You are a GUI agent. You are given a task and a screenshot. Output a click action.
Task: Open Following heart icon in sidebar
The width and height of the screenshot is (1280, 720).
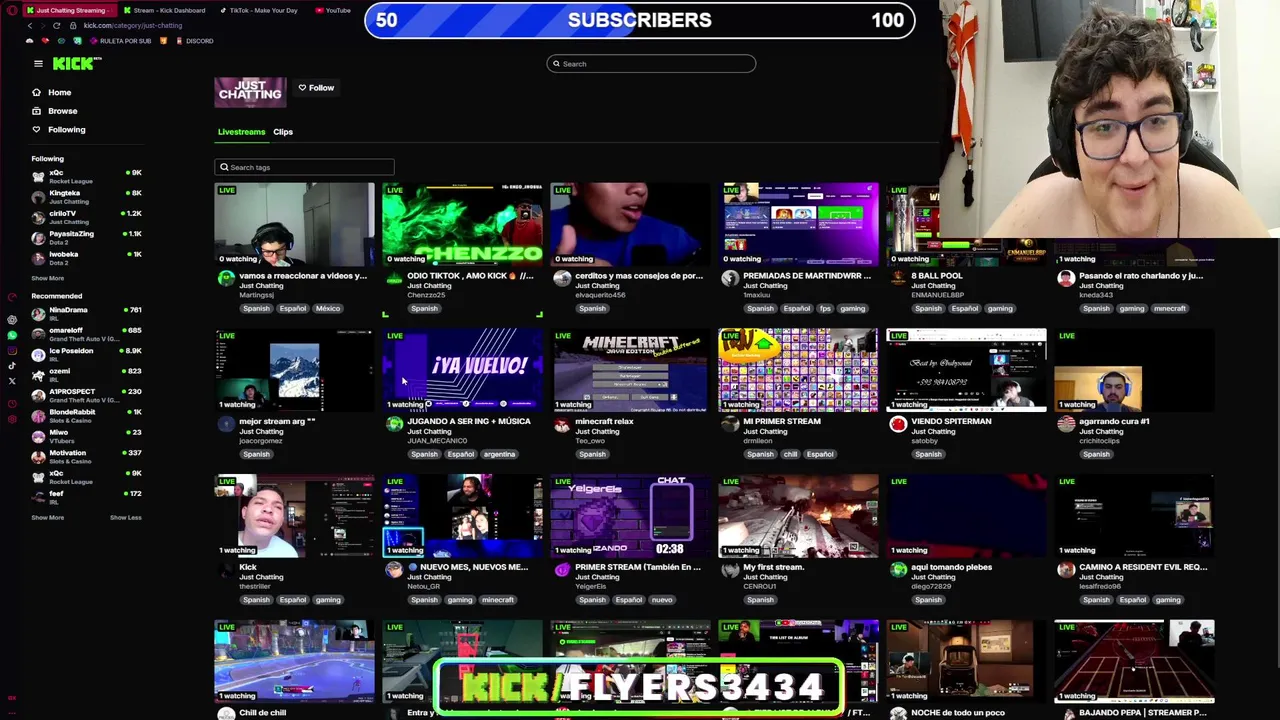(36, 129)
